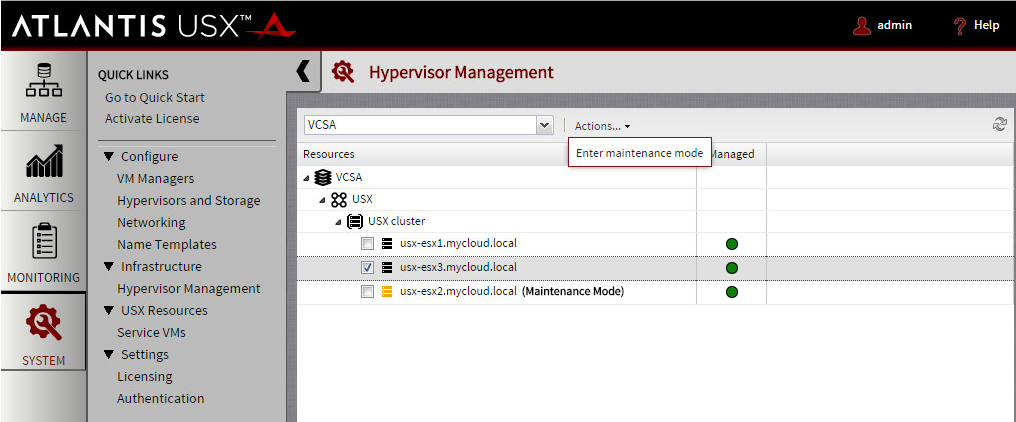Viewport: 1016px width, 422px height.
Task: Open Hypervisor Management in sidebar
Action: point(189,288)
